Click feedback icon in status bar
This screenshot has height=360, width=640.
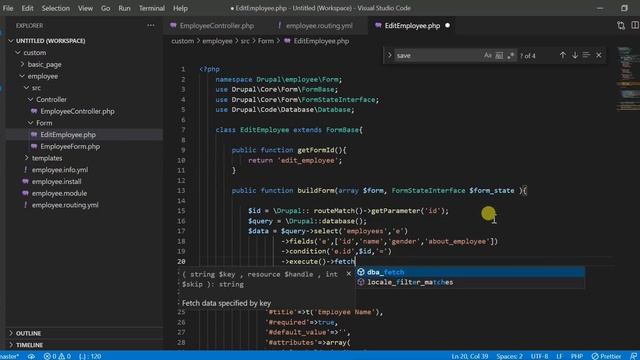coord(633,356)
